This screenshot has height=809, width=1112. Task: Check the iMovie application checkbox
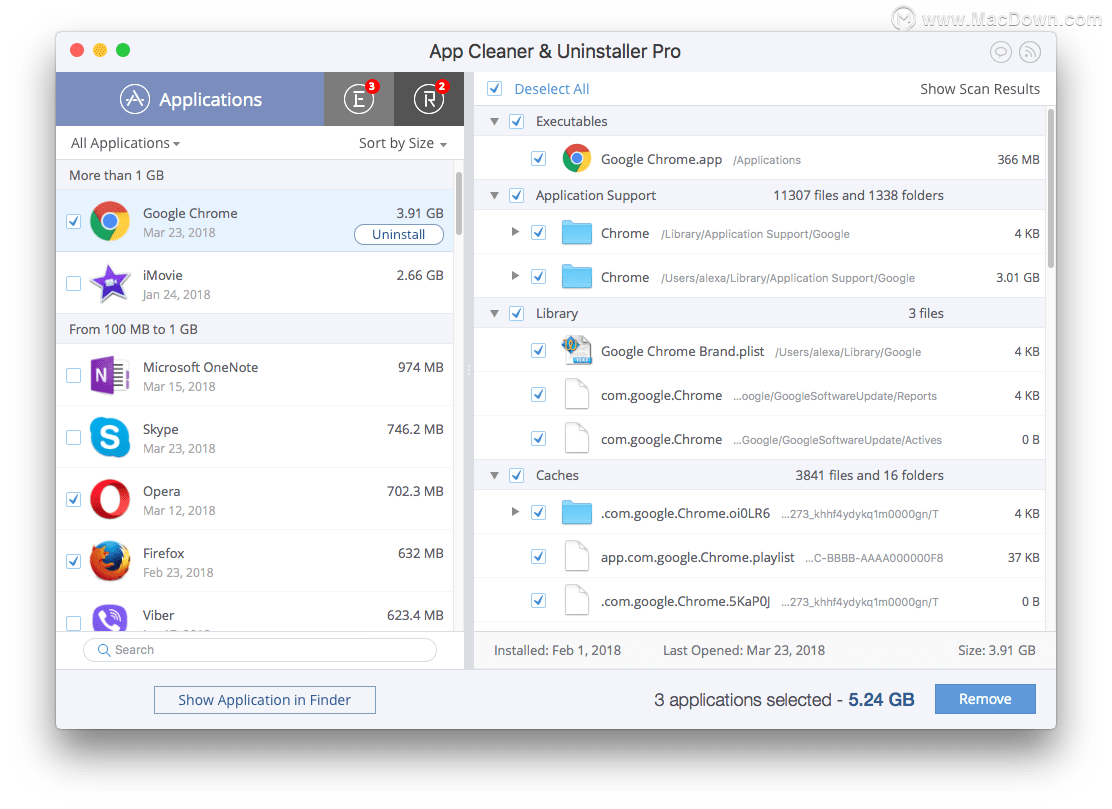(x=74, y=284)
